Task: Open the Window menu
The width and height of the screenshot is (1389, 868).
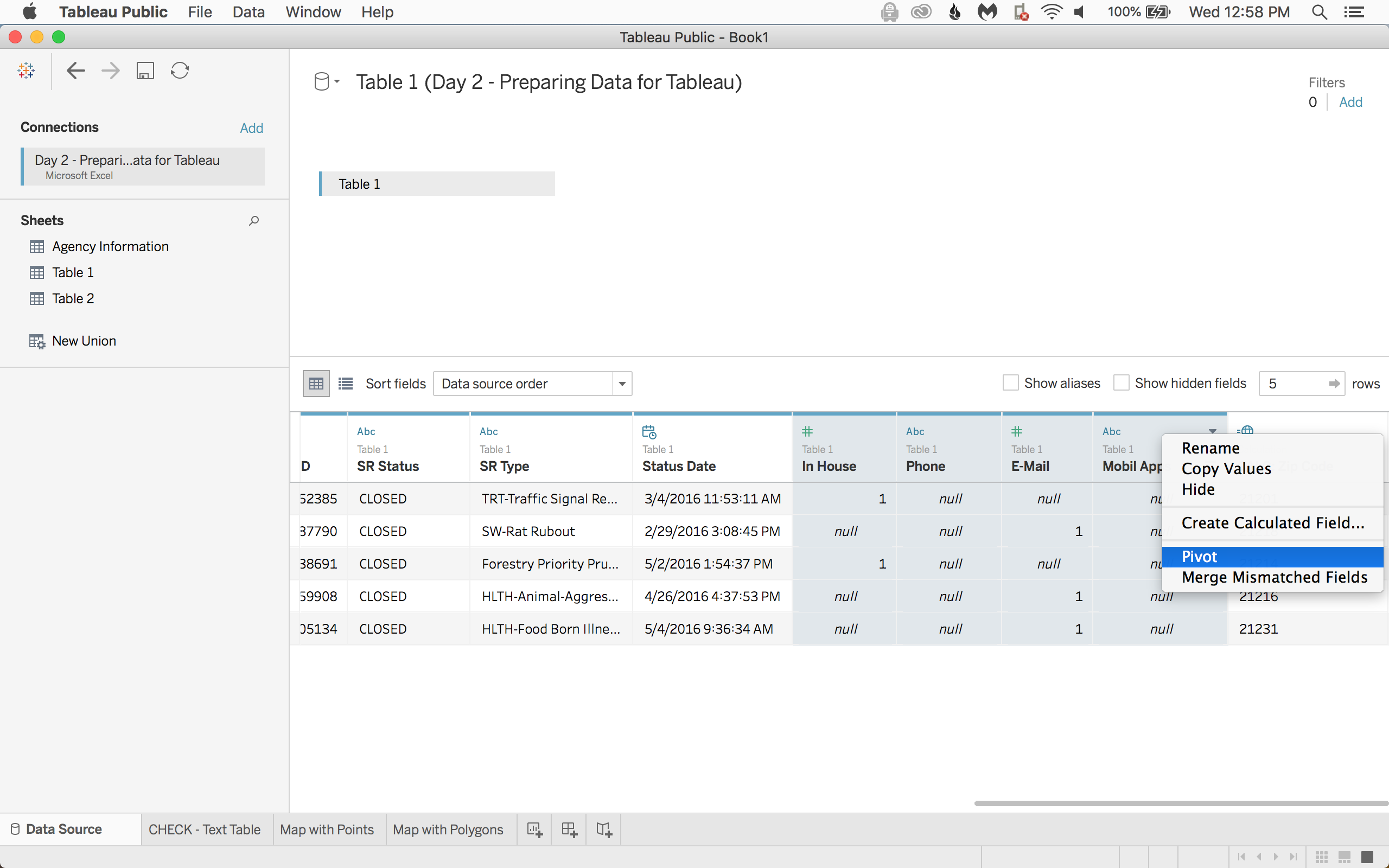Action: click(314, 12)
